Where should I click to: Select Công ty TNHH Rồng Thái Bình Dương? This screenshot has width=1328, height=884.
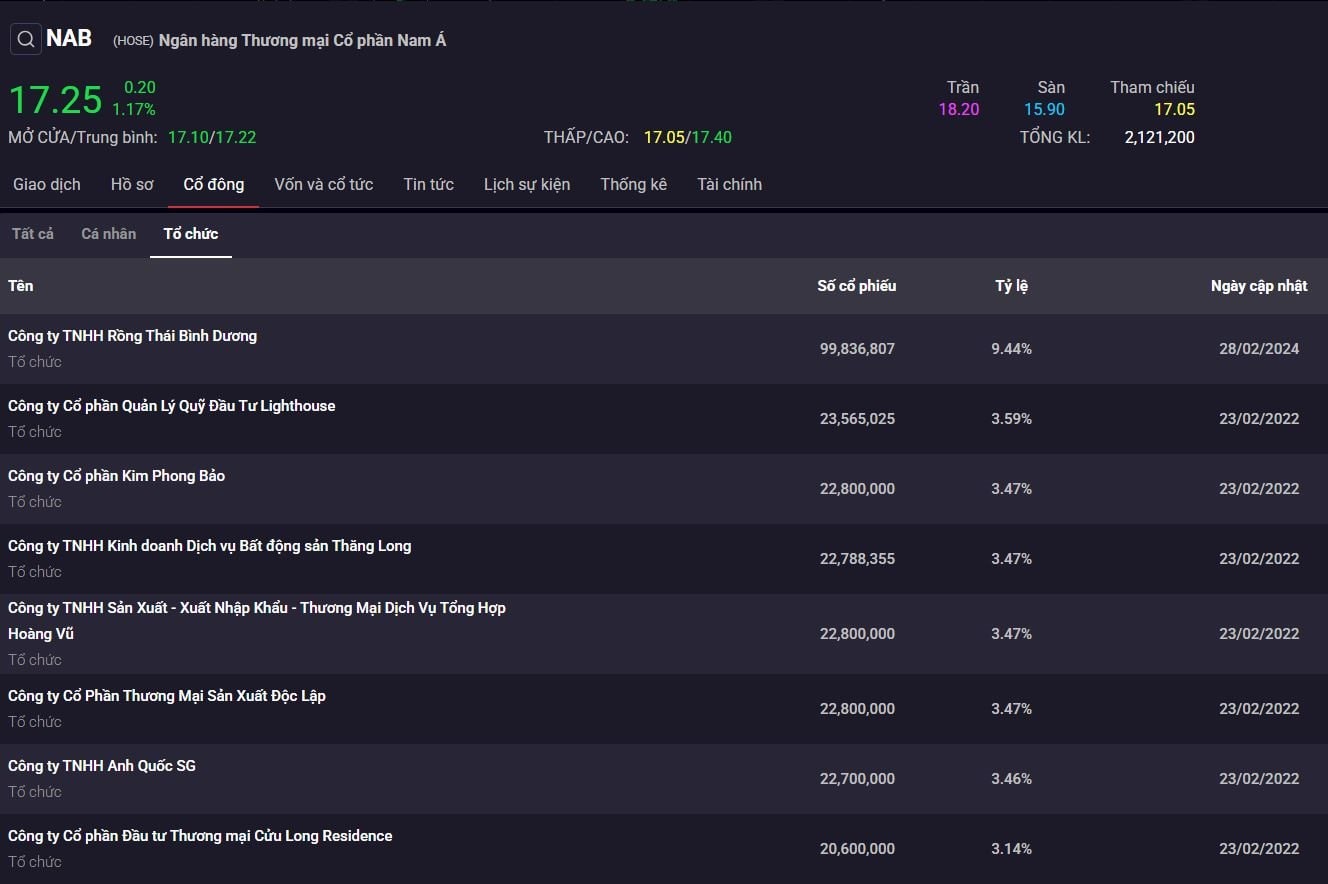click(x=132, y=336)
